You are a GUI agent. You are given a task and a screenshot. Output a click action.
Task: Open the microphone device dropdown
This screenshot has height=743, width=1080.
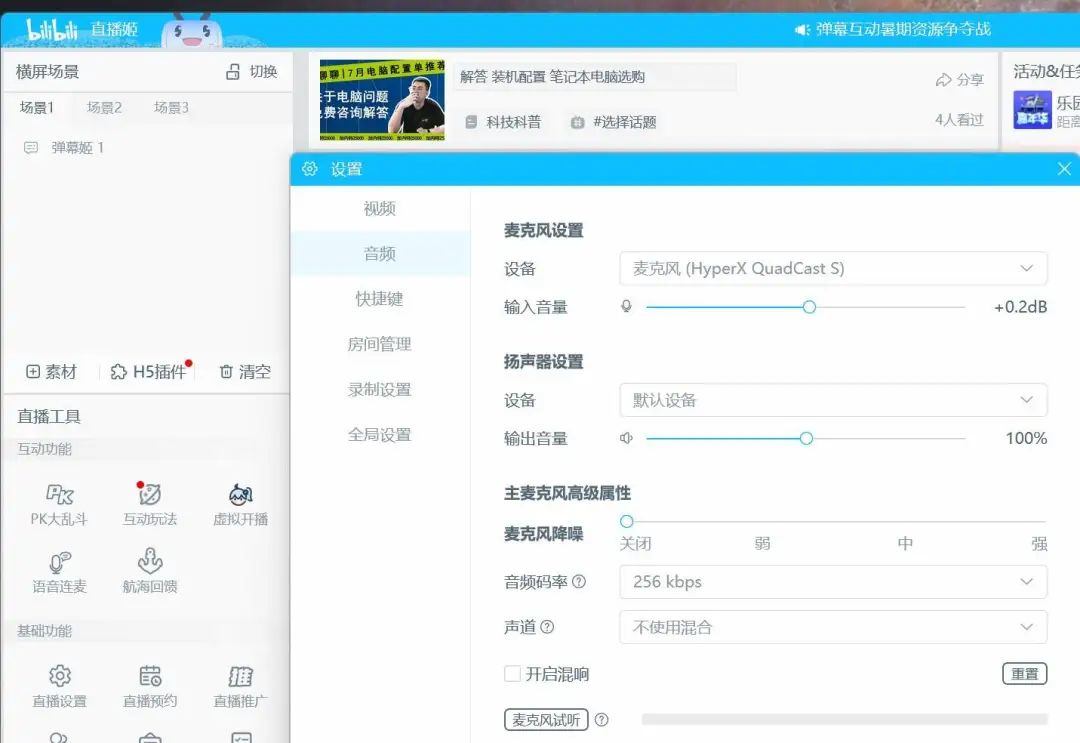pyautogui.click(x=833, y=268)
